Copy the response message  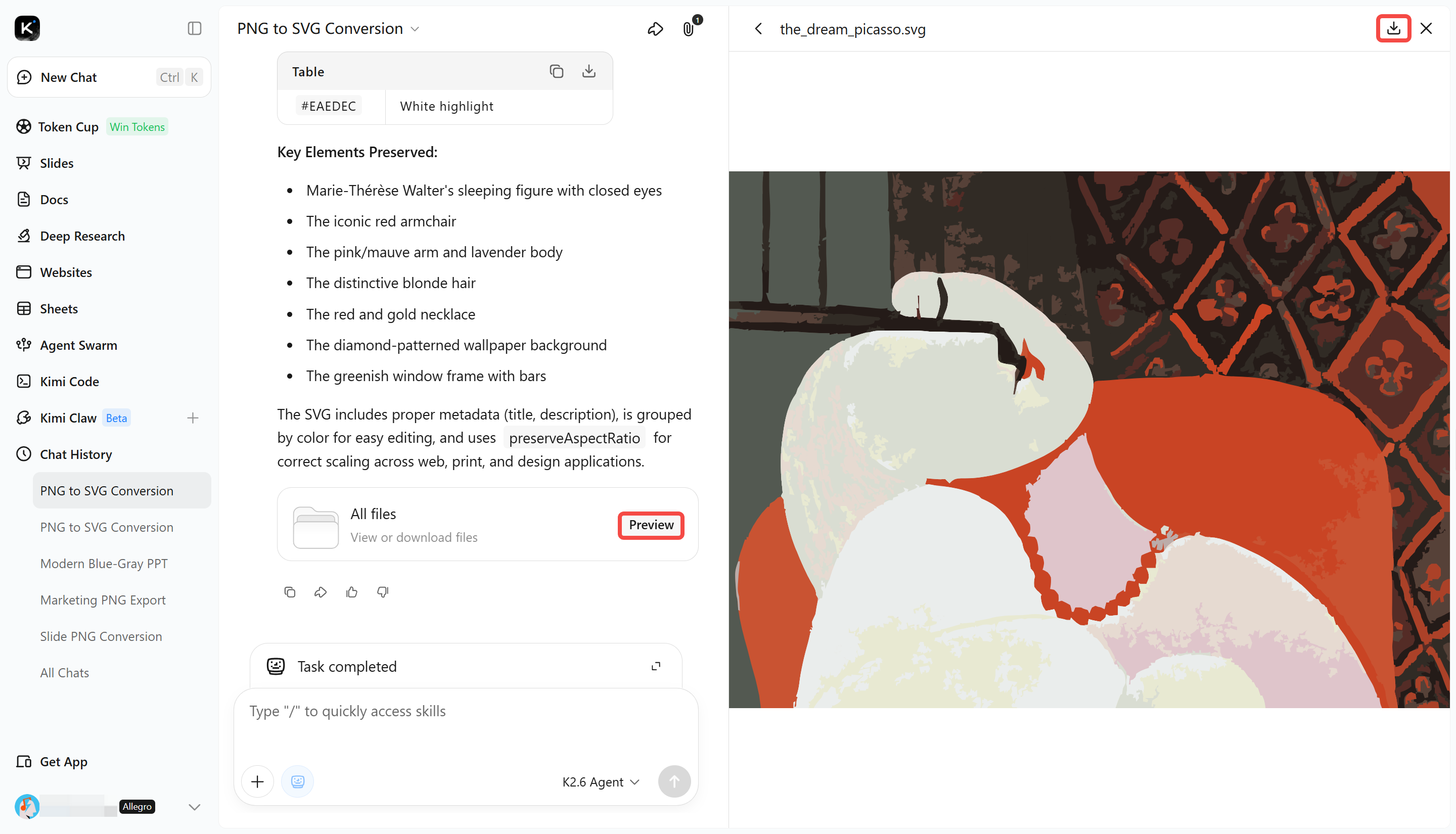290,592
